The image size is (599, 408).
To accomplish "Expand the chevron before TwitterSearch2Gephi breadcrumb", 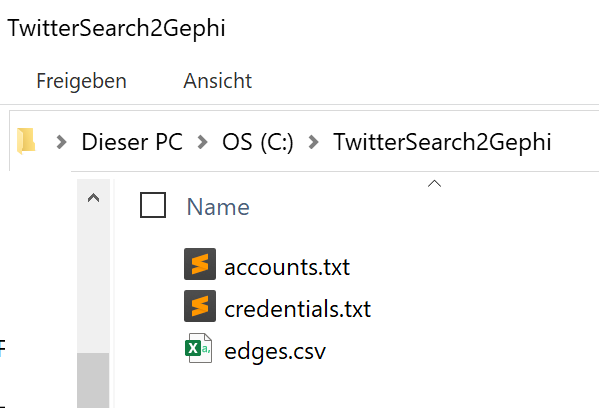I will 313,142.
